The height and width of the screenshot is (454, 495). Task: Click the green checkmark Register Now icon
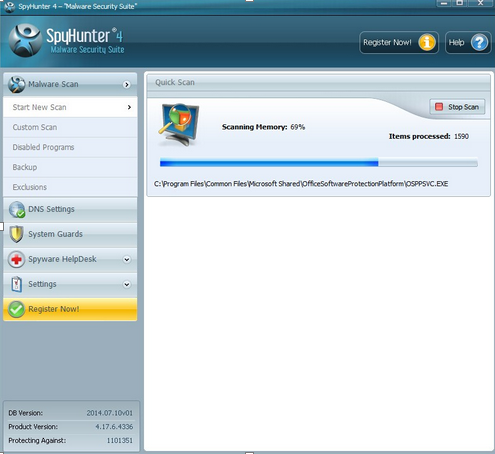pos(16,309)
